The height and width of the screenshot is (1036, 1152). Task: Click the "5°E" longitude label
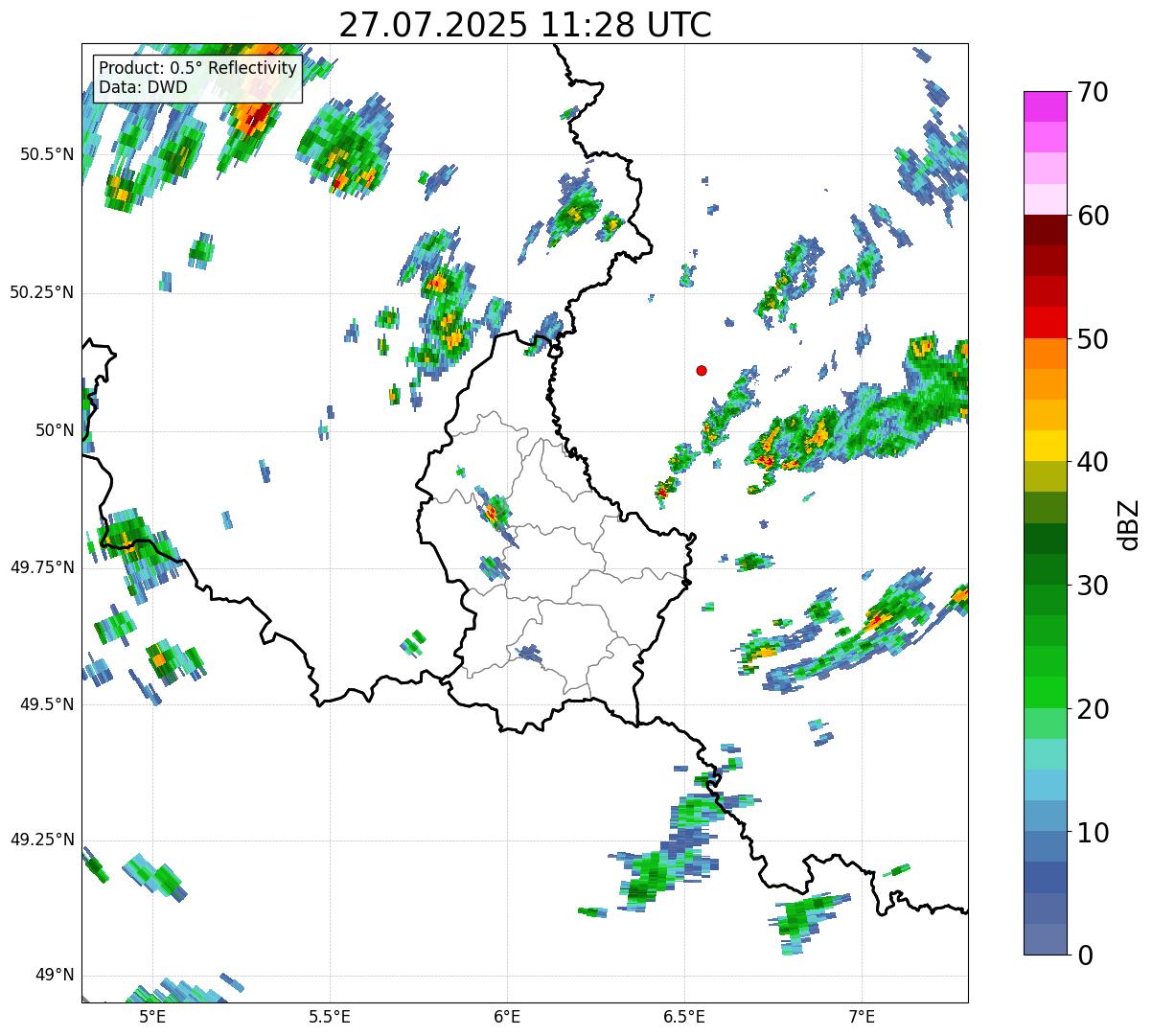tap(152, 1017)
